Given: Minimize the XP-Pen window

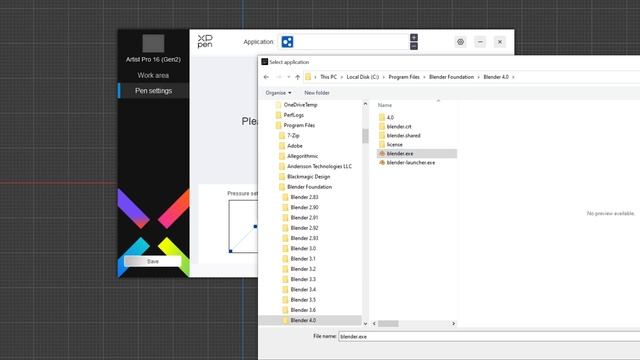Looking at the screenshot, I should tap(480, 42).
